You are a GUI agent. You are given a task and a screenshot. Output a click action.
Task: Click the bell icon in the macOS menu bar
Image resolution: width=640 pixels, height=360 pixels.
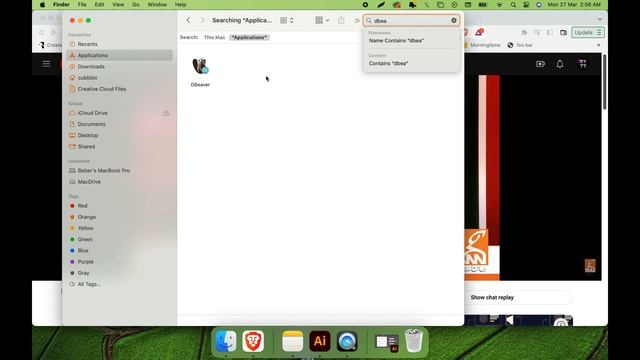coord(412,4)
